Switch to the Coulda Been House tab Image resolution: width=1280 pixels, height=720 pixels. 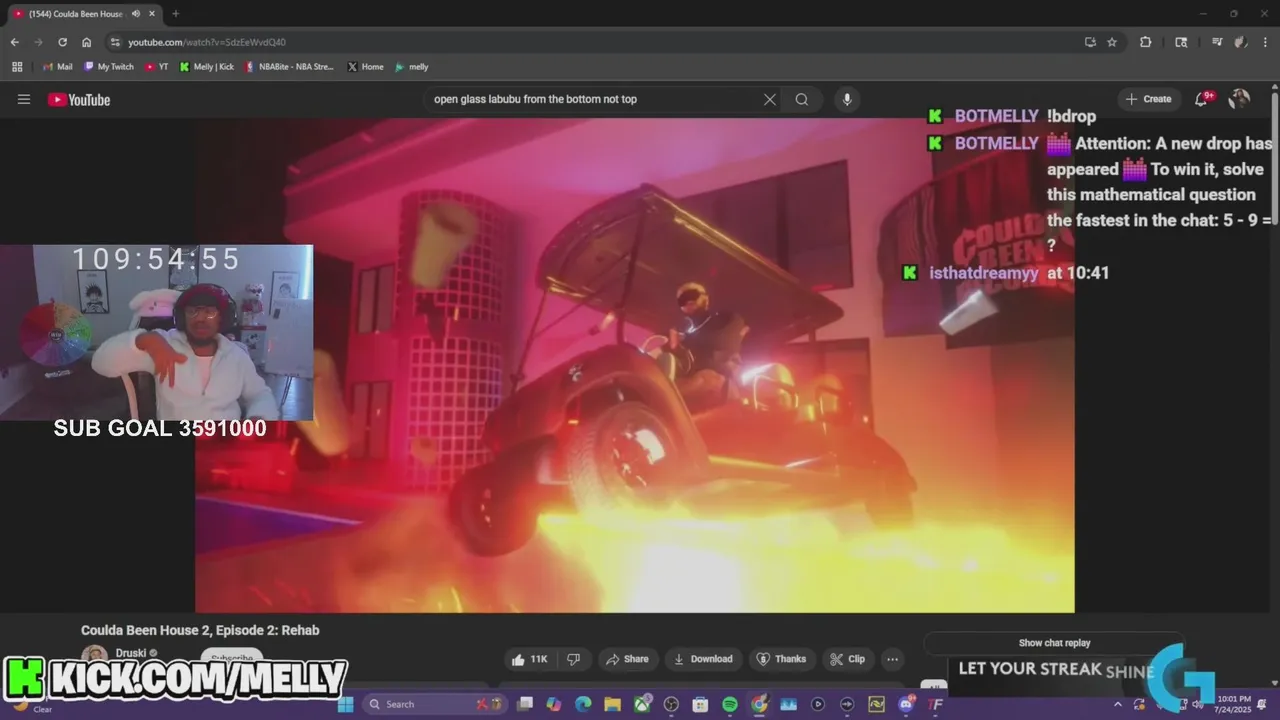coord(85,14)
